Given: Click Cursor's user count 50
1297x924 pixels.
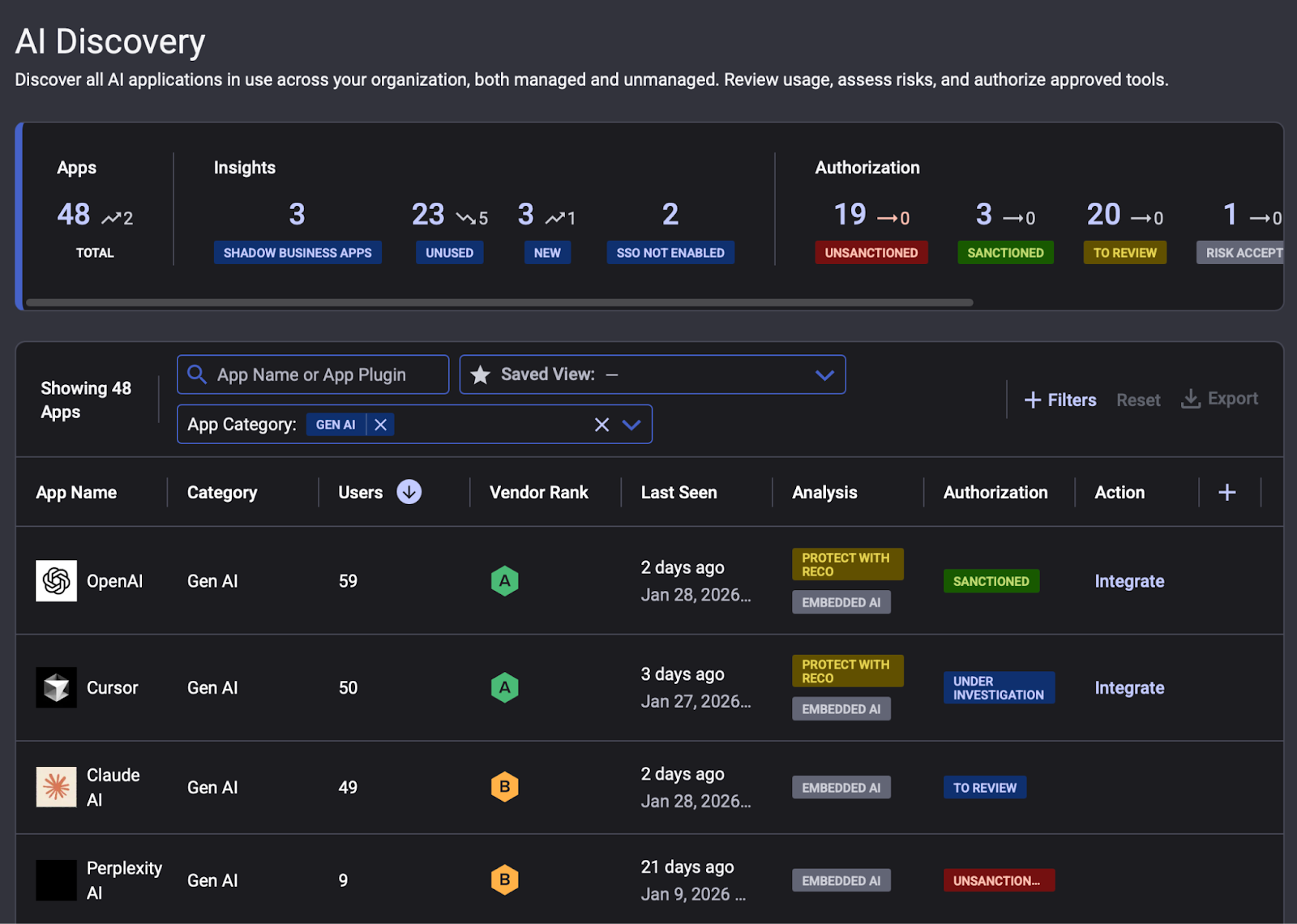Looking at the screenshot, I should point(348,688).
